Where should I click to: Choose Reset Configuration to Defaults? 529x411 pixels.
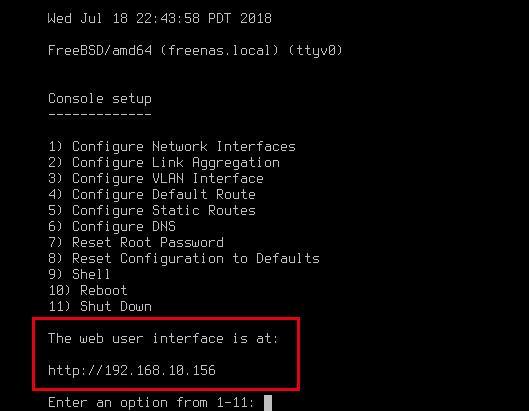(x=184, y=258)
